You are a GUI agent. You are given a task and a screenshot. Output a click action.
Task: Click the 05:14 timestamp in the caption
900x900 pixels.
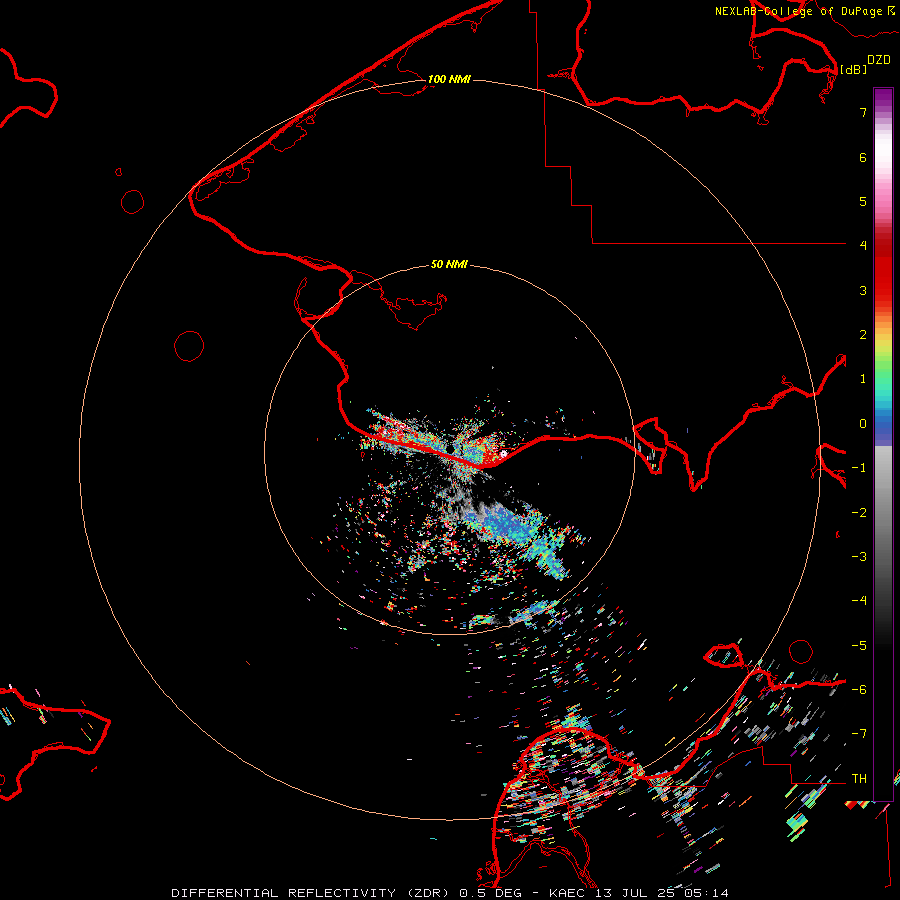(706, 893)
